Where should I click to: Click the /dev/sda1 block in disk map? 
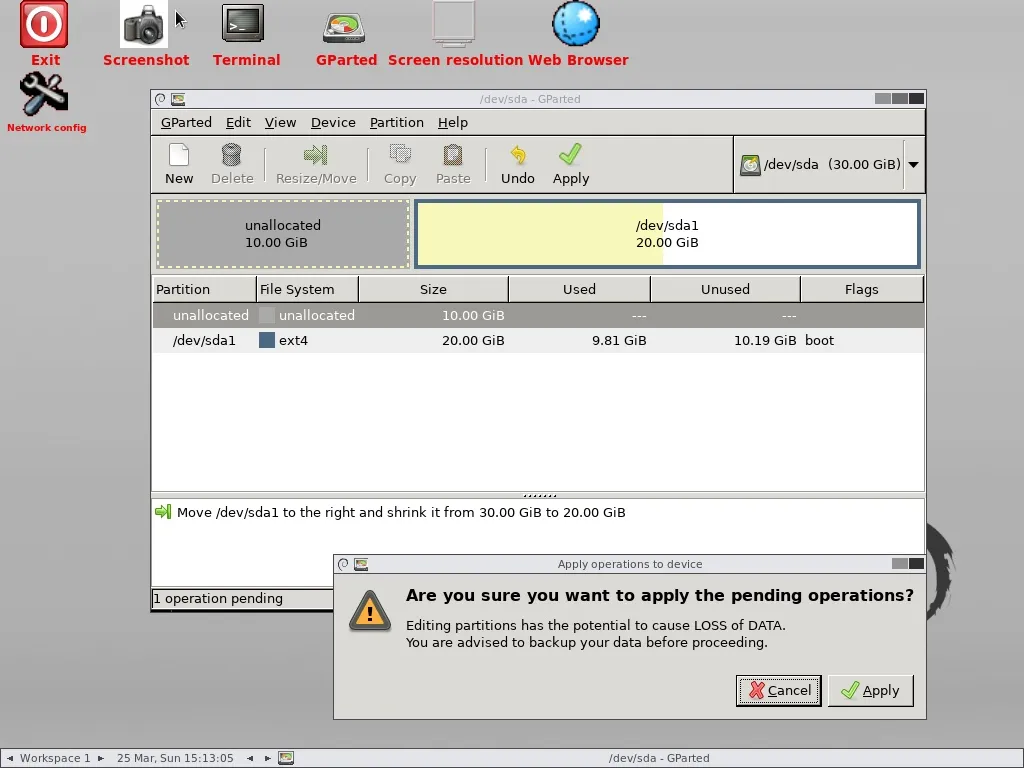(x=667, y=234)
